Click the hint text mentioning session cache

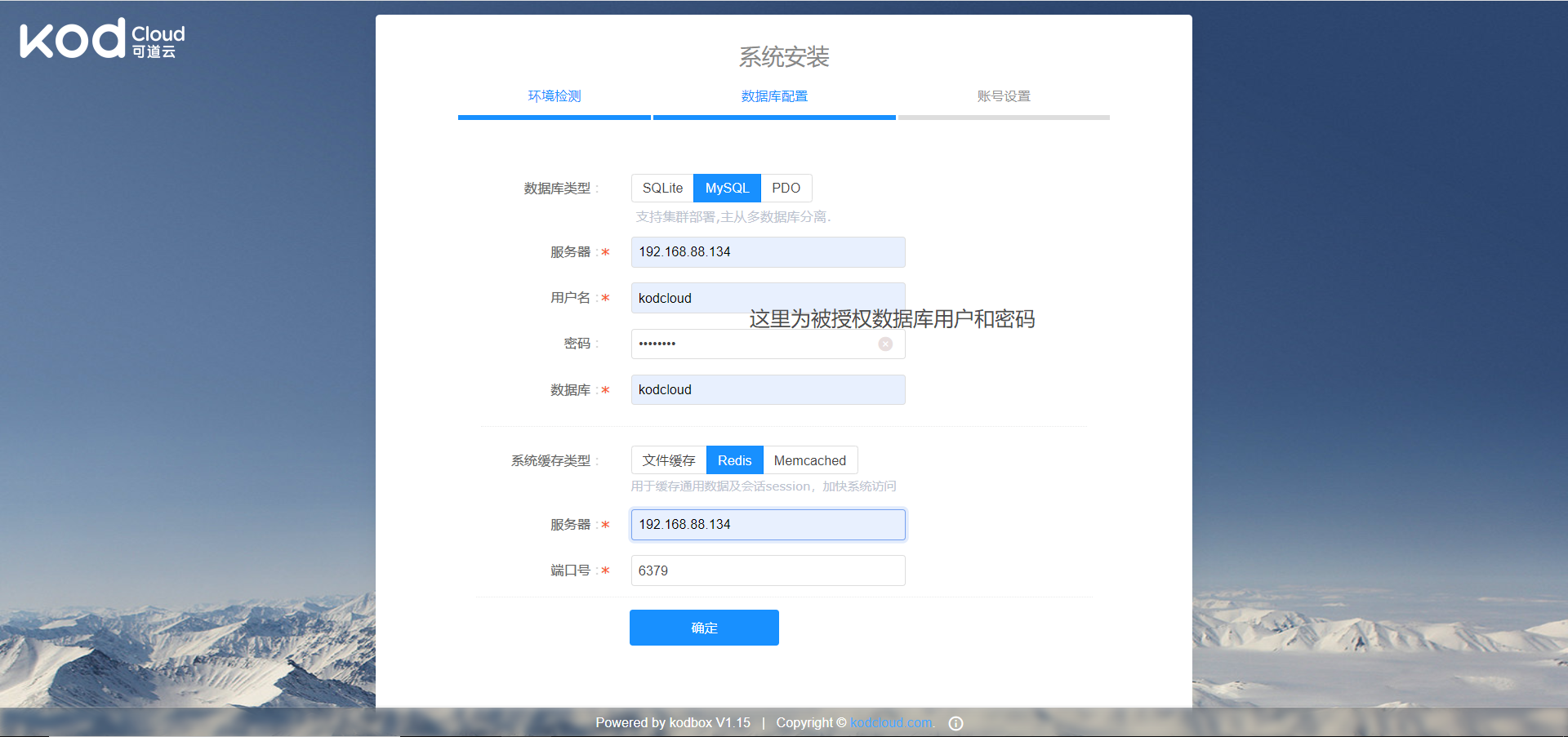click(764, 486)
